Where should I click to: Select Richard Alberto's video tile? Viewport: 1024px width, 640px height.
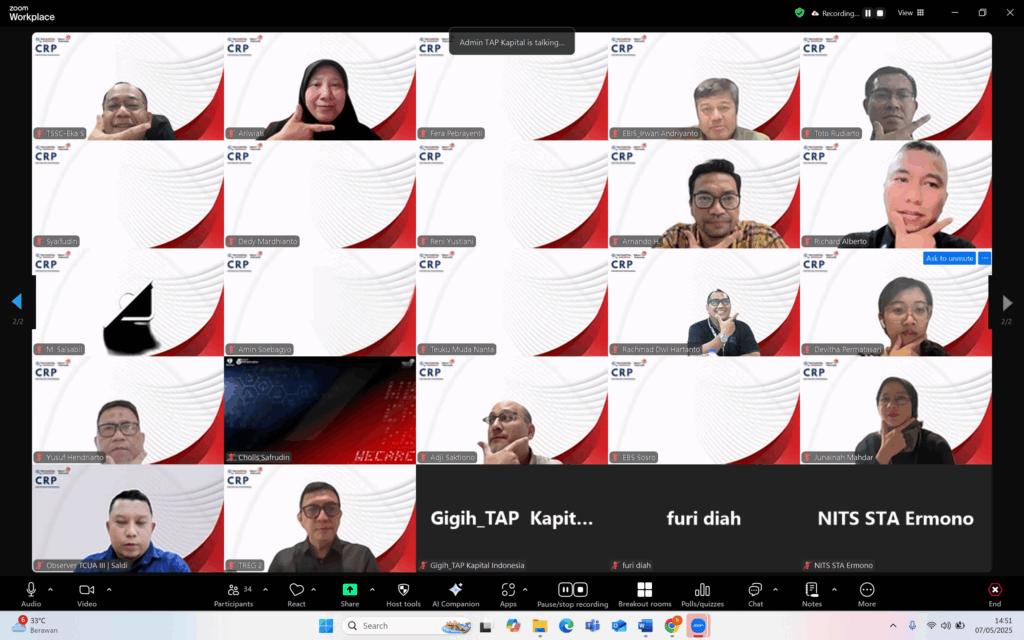coord(896,195)
